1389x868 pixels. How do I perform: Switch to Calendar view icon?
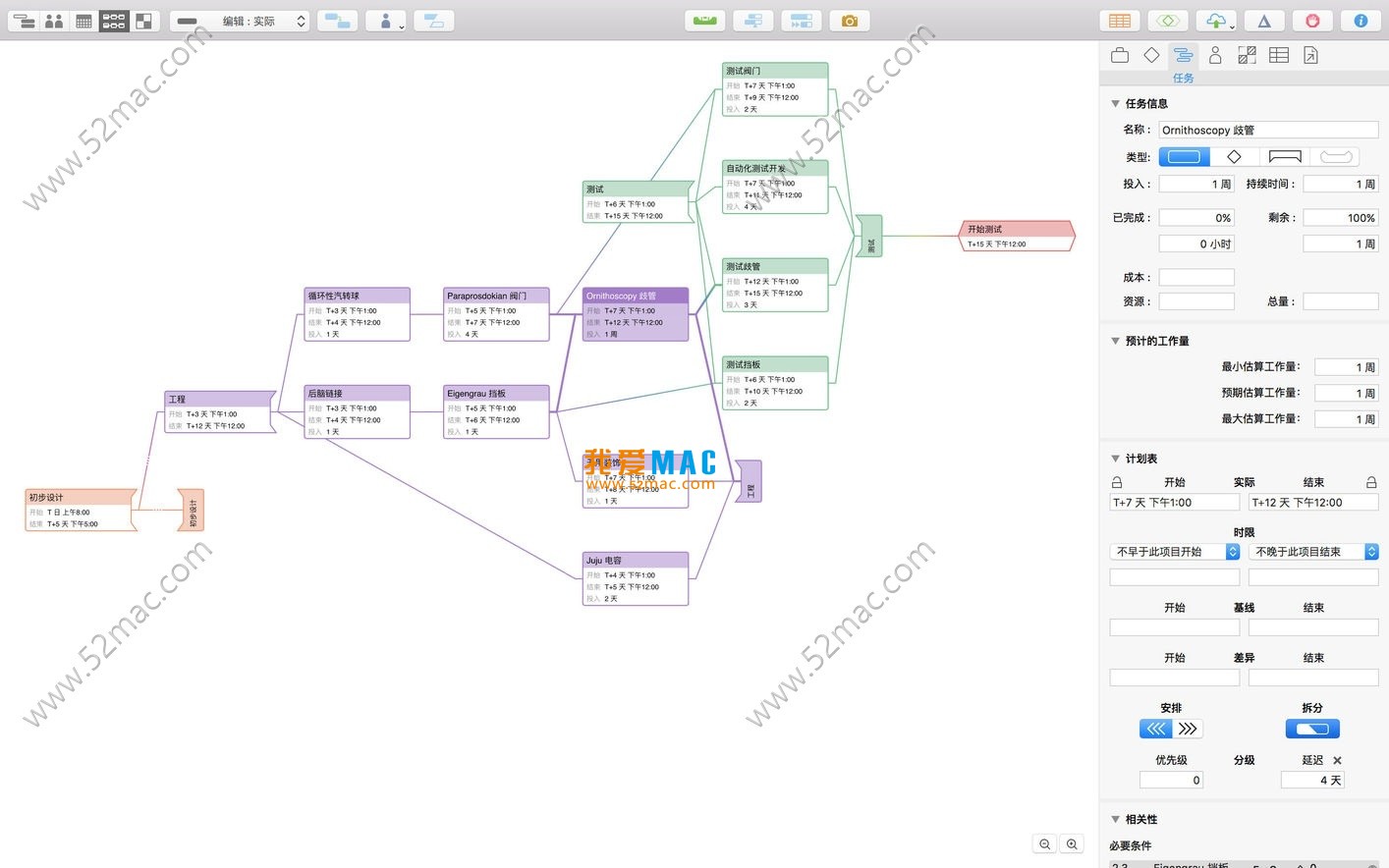click(x=83, y=21)
